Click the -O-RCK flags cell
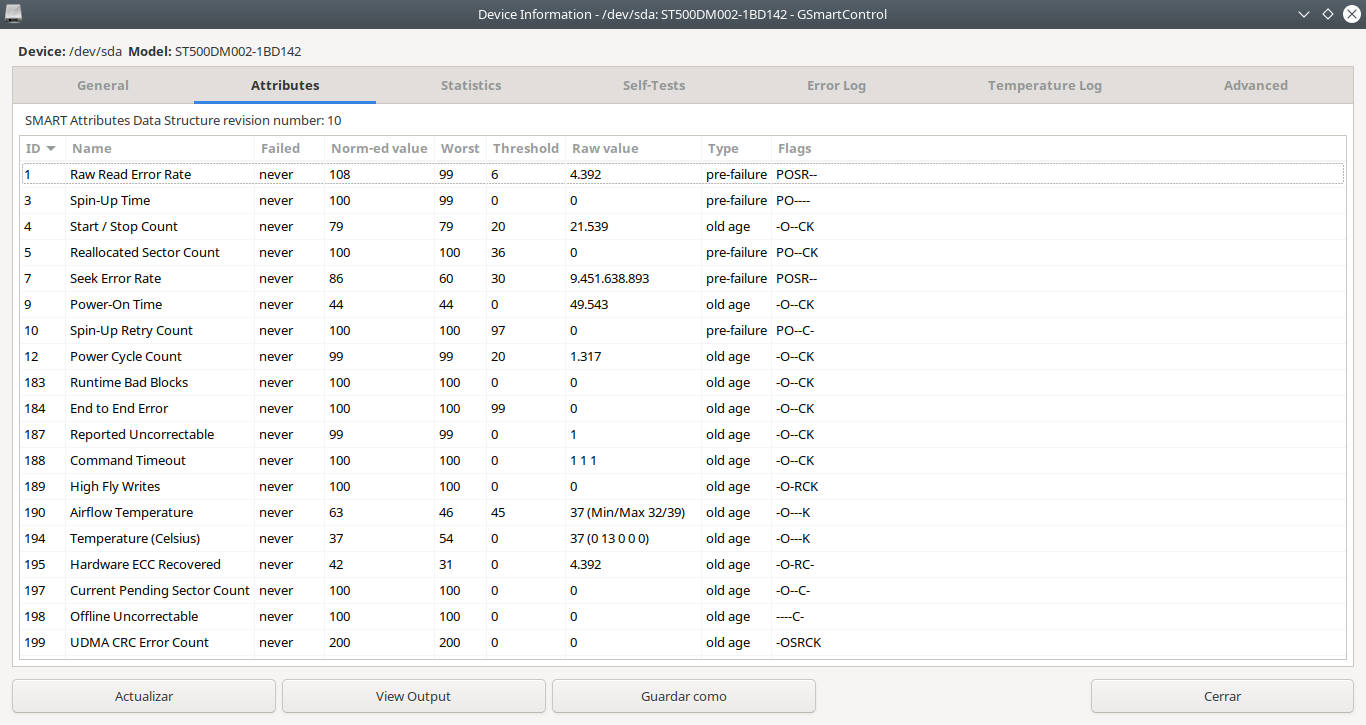The height and width of the screenshot is (725, 1366). pos(796,486)
